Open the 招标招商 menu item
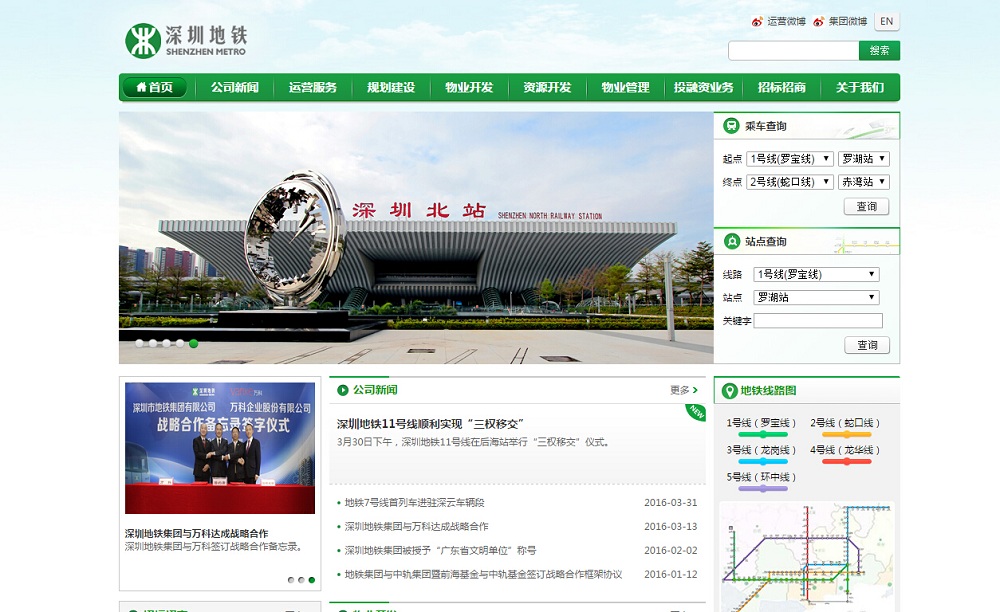Screen dimensions: 1000x612 pos(782,87)
